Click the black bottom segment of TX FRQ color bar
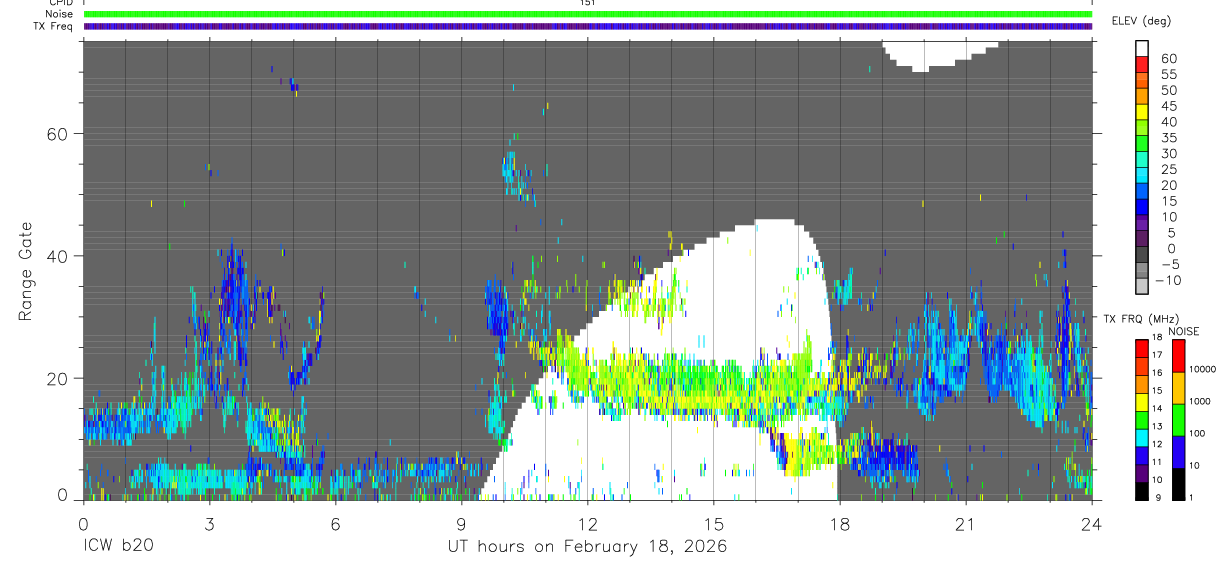 (1141, 491)
